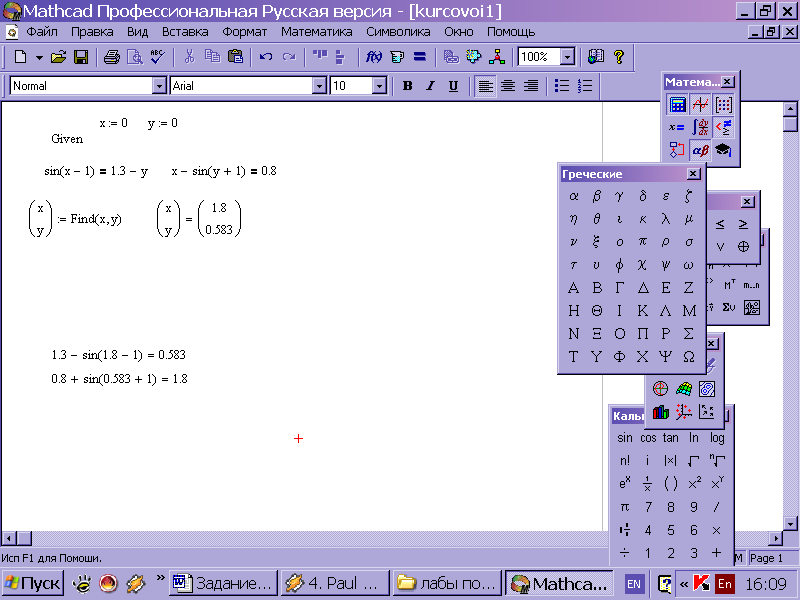Viewport: 800px width, 600px height.
Task: Click the vertical scrollbar down arrow
Action: click(790, 523)
